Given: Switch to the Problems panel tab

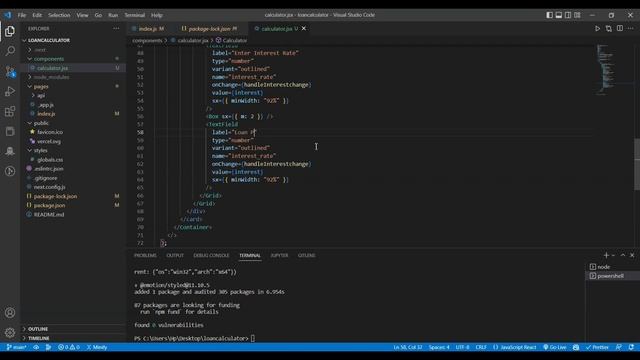Looking at the screenshot, I should (145, 255).
